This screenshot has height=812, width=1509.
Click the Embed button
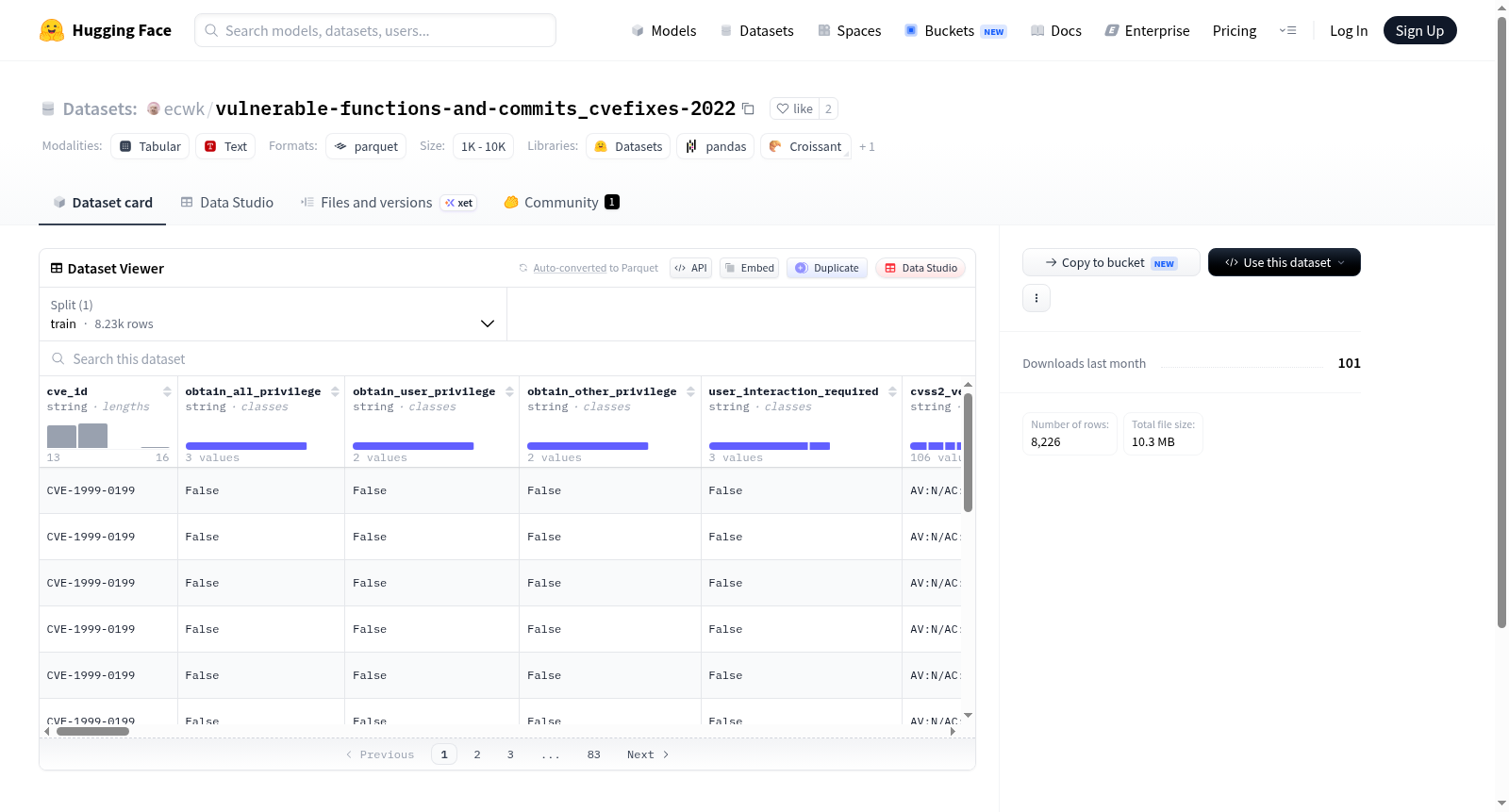pyautogui.click(x=749, y=268)
